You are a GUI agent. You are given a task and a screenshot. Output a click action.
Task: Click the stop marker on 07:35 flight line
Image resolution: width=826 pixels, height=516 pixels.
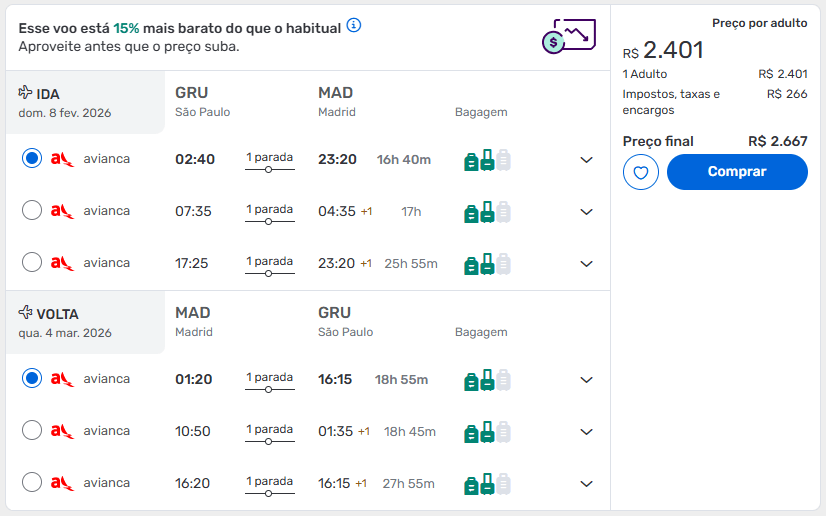pyautogui.click(x=269, y=222)
